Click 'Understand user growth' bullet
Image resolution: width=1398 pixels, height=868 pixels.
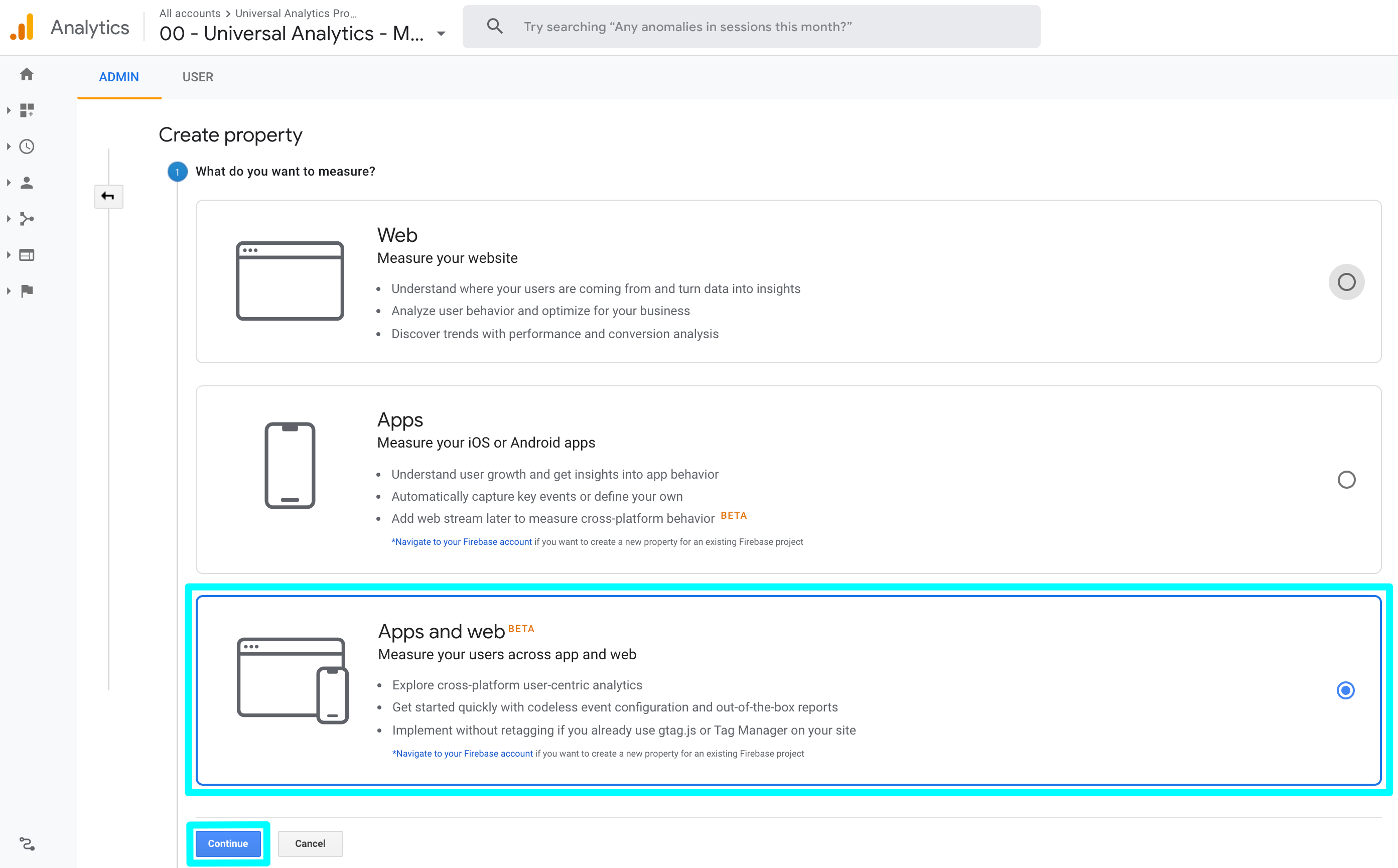[x=554, y=474]
